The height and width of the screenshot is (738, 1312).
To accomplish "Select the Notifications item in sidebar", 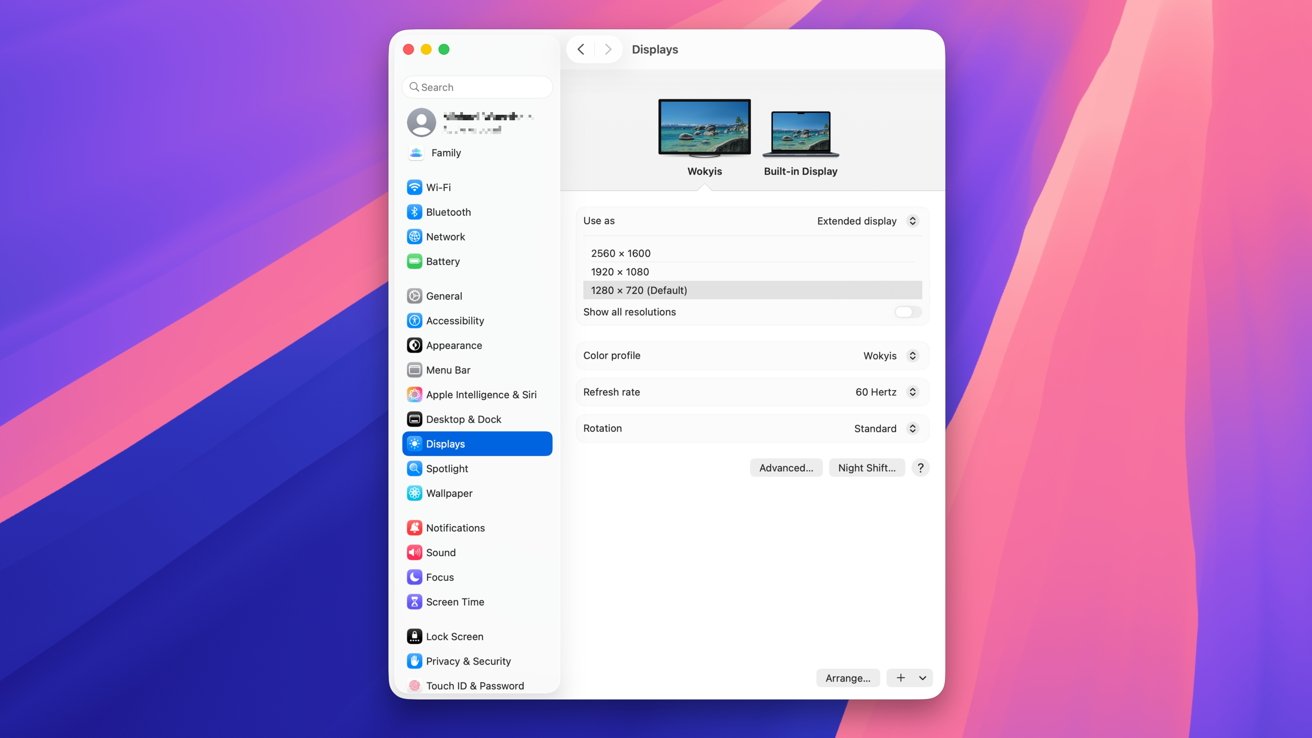I will coord(455,528).
